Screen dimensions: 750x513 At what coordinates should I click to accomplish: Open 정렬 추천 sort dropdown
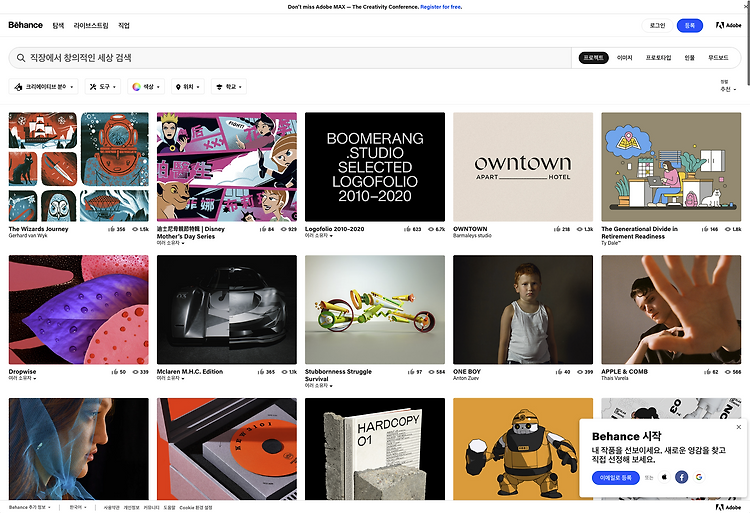pyautogui.click(x=728, y=86)
